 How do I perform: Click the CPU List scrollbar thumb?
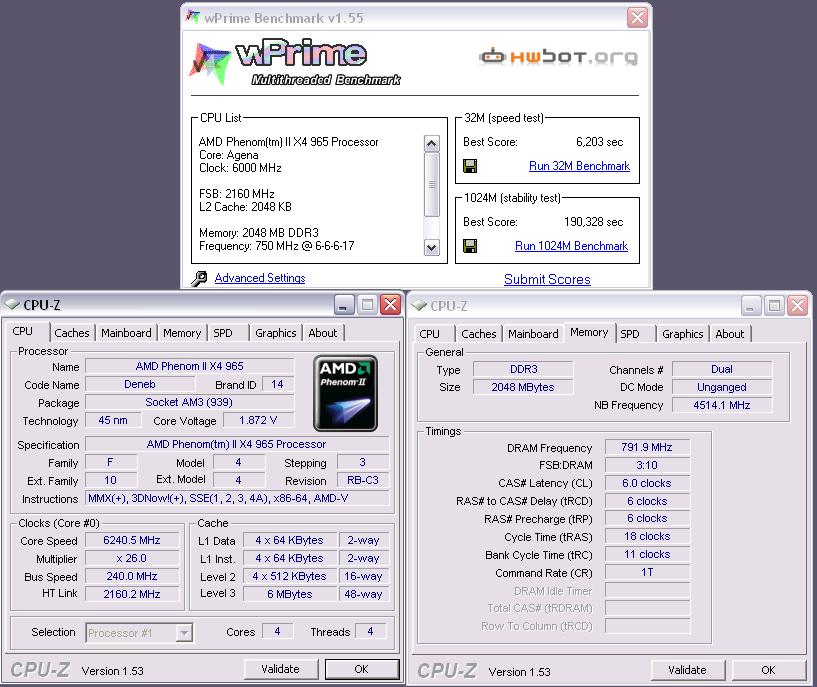click(x=431, y=184)
